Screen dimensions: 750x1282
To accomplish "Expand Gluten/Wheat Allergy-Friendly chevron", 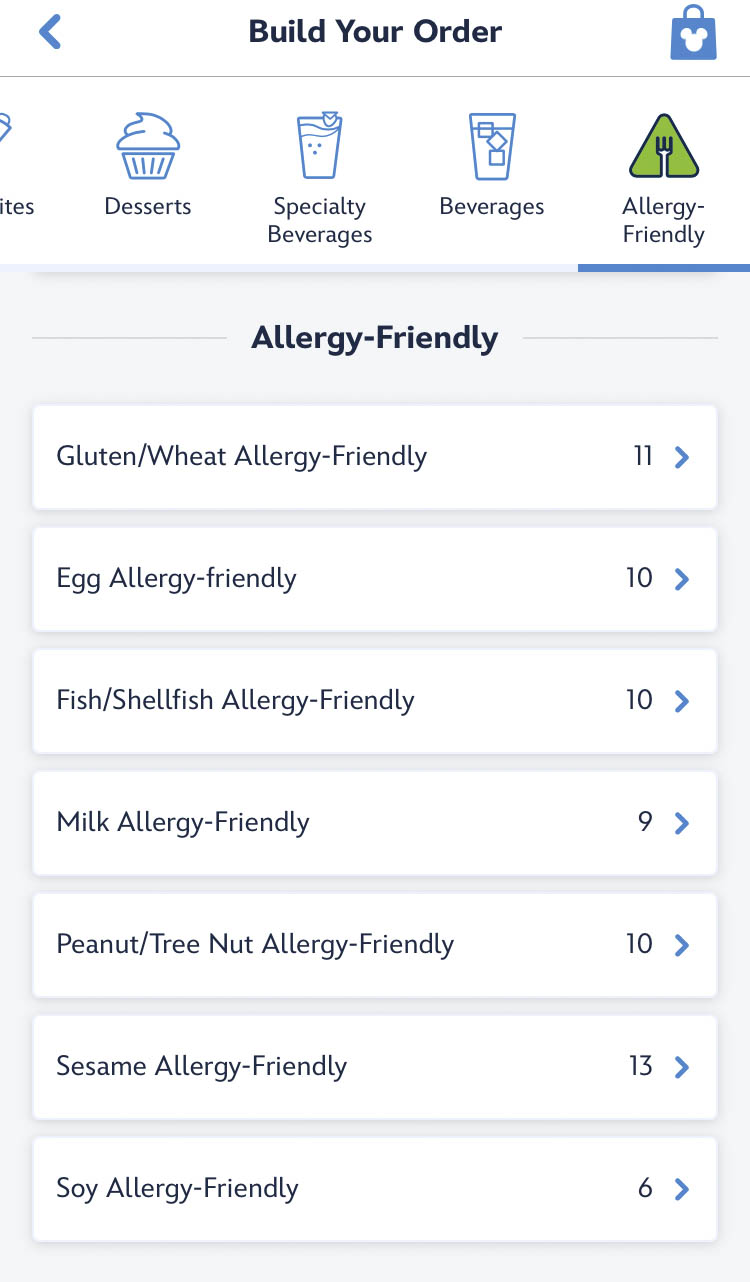I will click(x=682, y=458).
